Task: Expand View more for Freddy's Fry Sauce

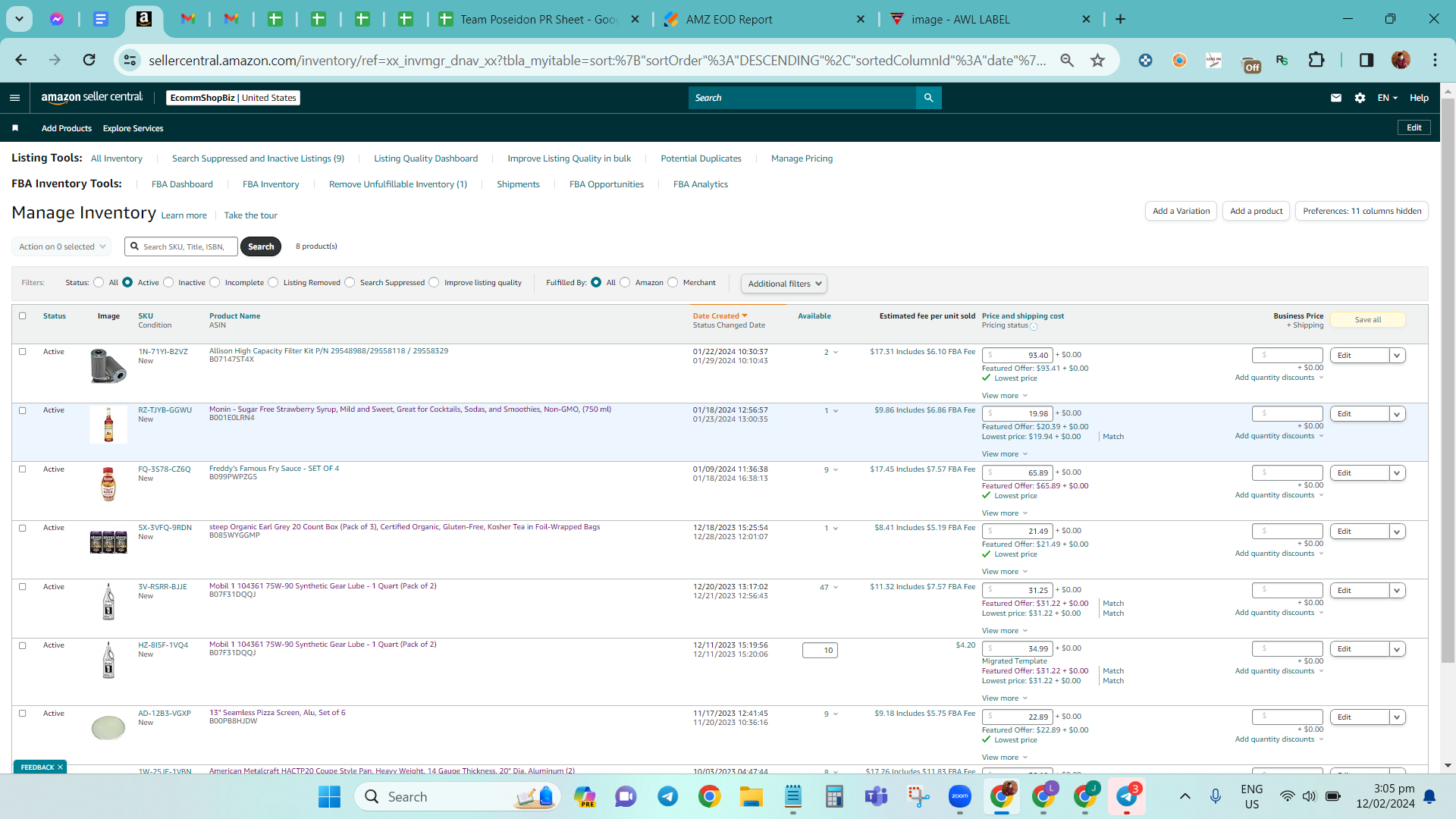Action: [x=1005, y=513]
